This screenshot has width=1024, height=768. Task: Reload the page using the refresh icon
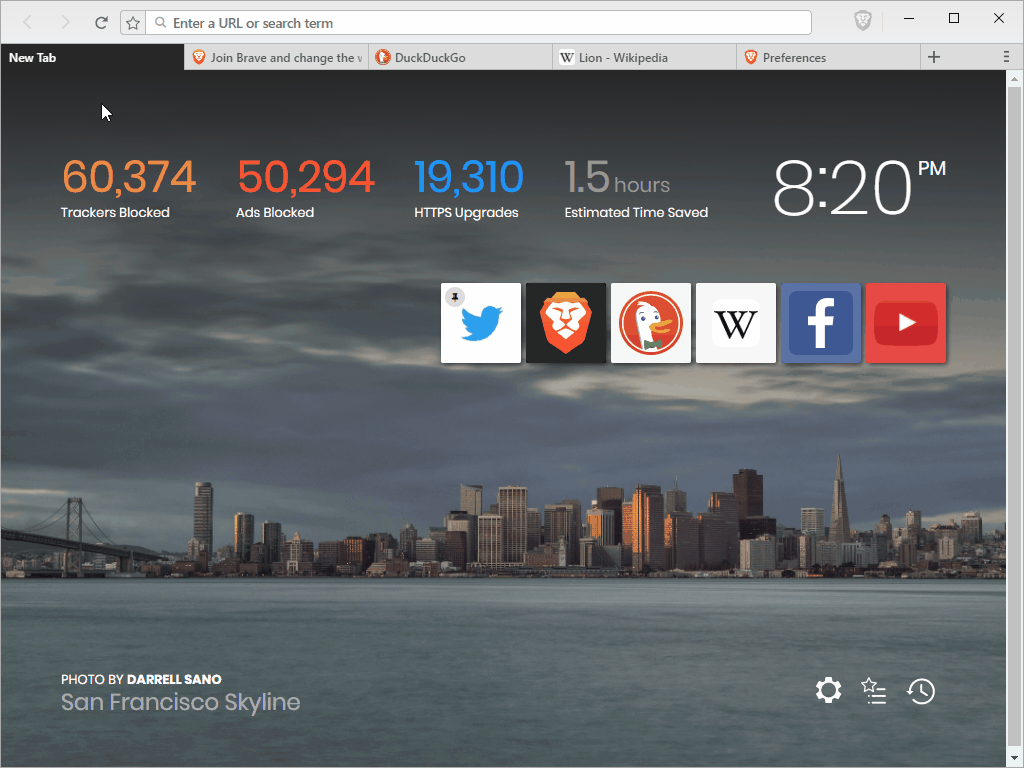pyautogui.click(x=101, y=23)
